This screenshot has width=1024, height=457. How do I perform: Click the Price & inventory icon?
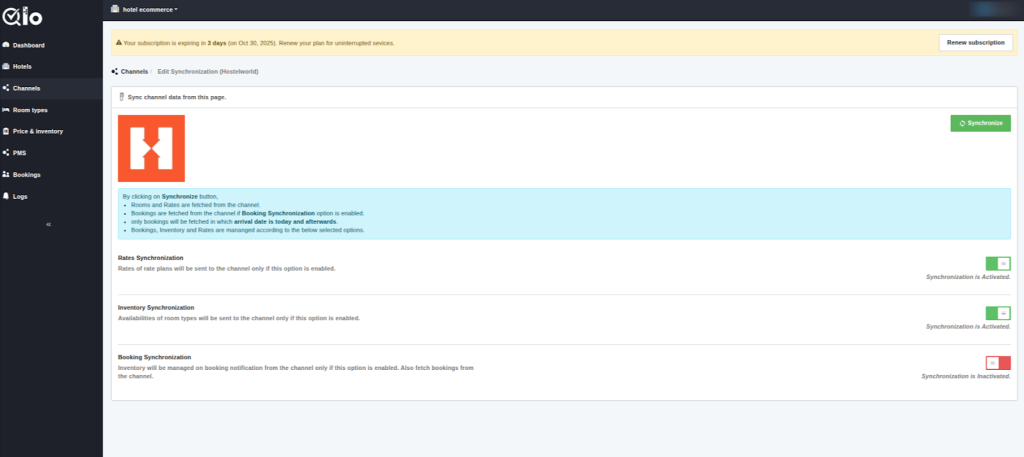(6, 131)
